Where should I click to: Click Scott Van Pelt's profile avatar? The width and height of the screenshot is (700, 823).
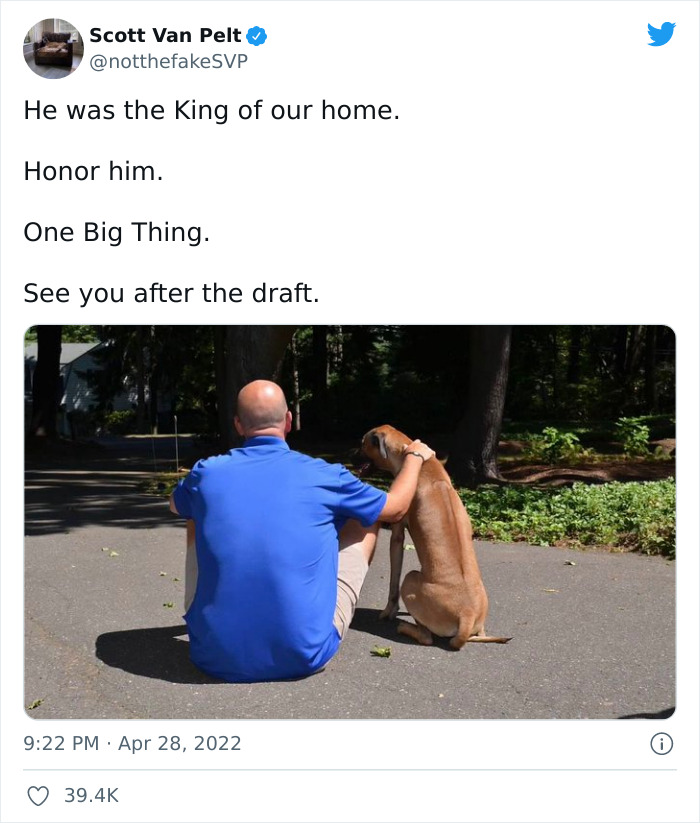52,46
